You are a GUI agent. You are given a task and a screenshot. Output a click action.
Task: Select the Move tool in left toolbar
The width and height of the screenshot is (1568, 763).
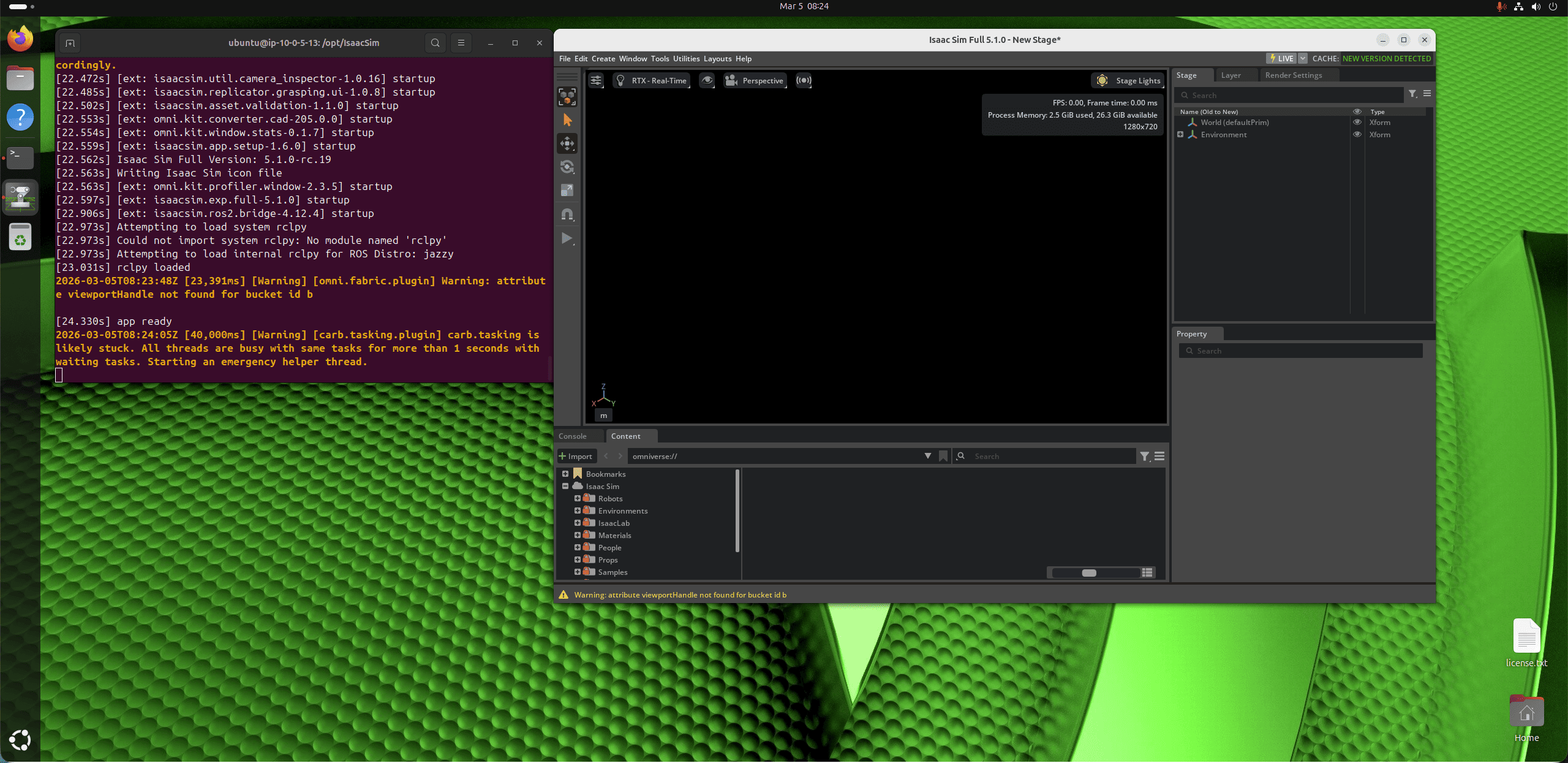567,143
